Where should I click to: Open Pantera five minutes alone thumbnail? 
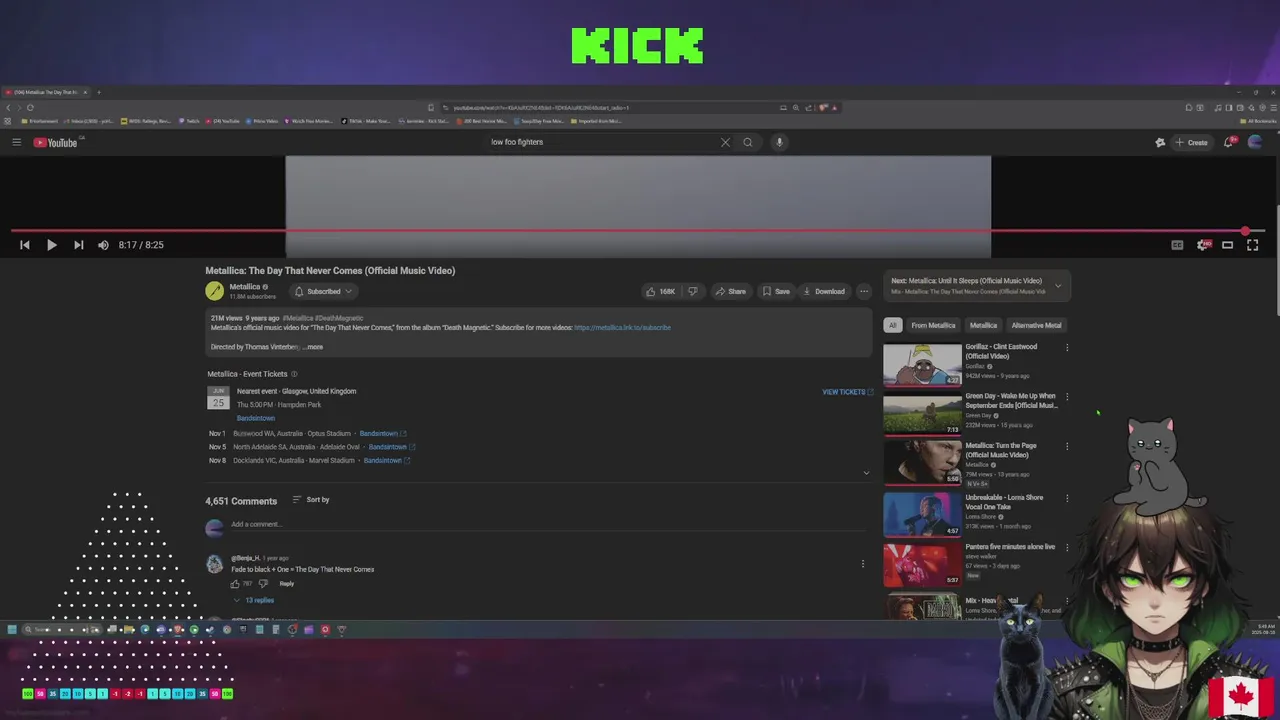tap(922, 563)
